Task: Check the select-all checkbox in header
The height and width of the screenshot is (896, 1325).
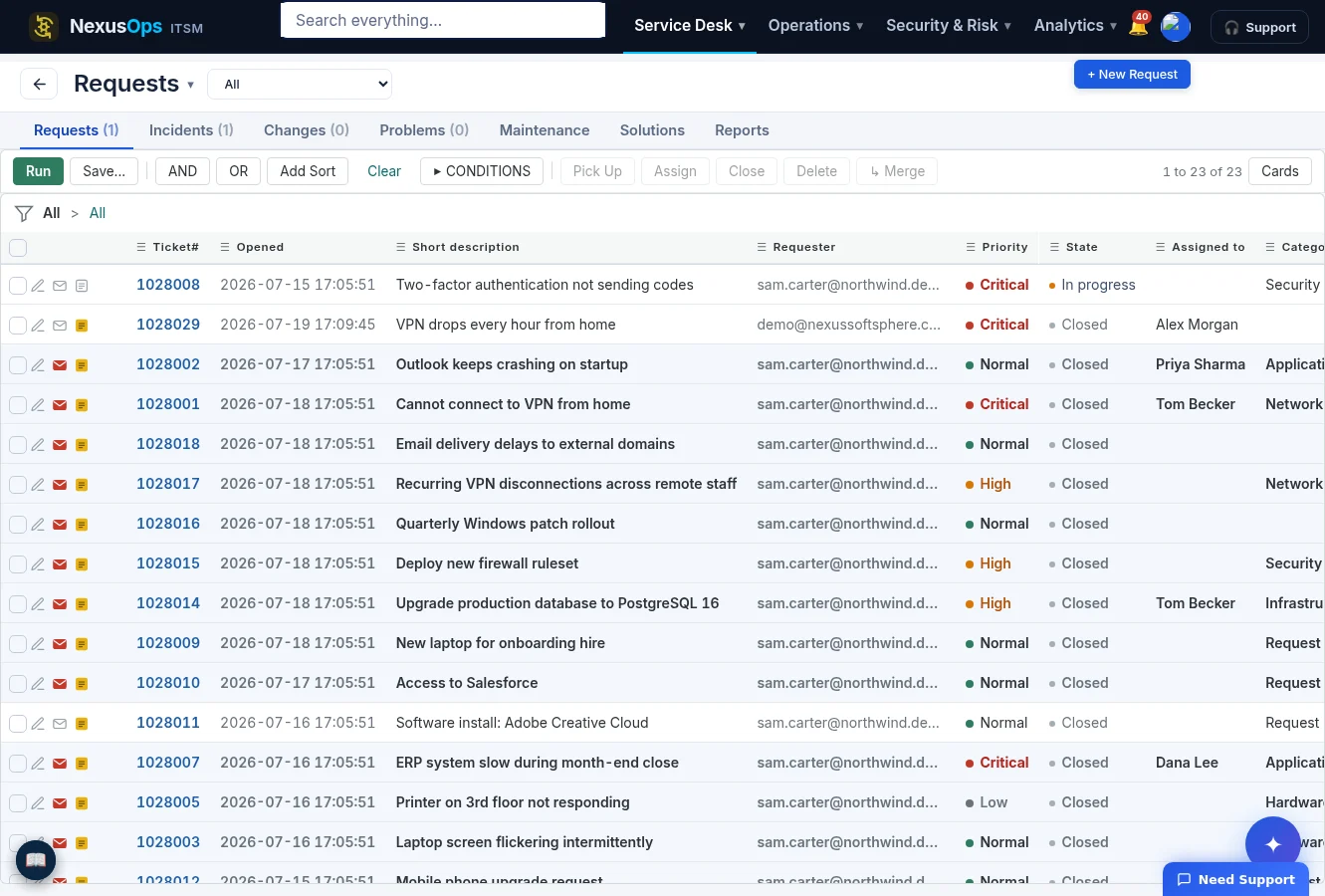Action: pos(18,248)
